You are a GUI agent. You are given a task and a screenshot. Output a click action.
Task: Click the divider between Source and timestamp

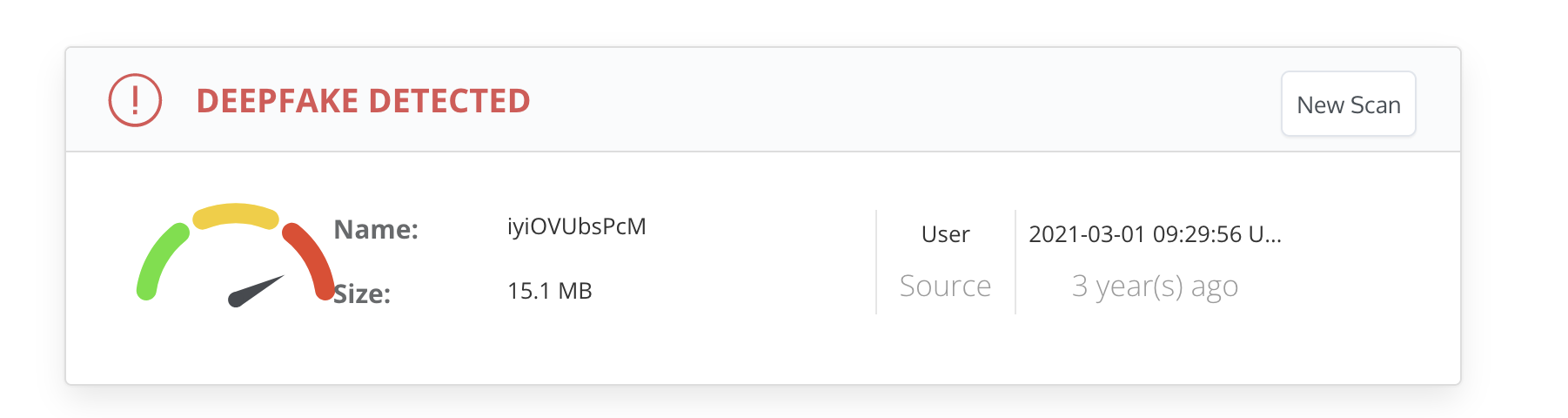point(1015,261)
